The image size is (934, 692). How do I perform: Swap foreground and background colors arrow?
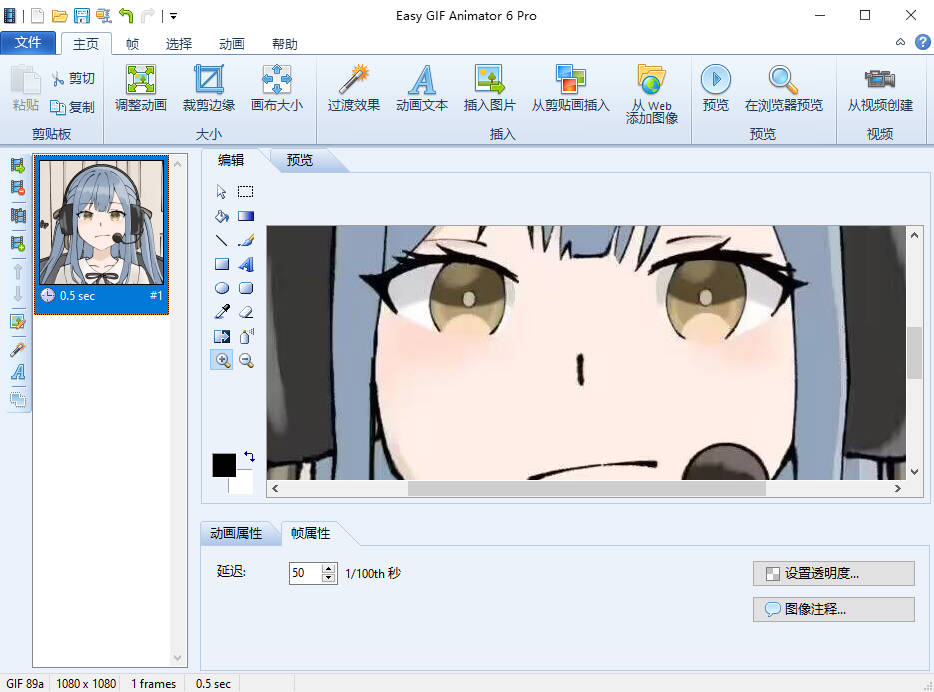tap(249, 457)
